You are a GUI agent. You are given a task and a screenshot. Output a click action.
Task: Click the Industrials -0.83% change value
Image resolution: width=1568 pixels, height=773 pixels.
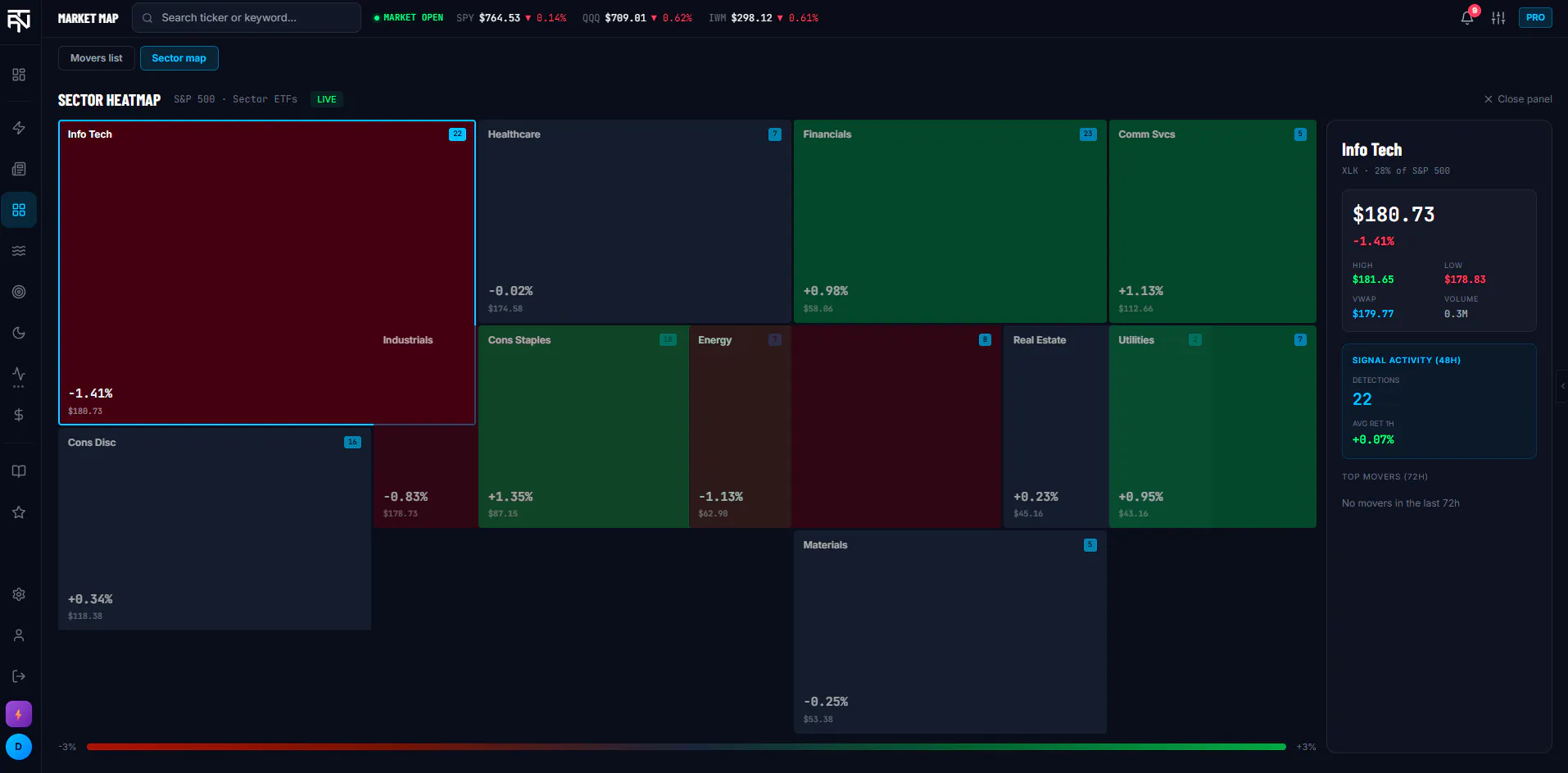coord(406,497)
